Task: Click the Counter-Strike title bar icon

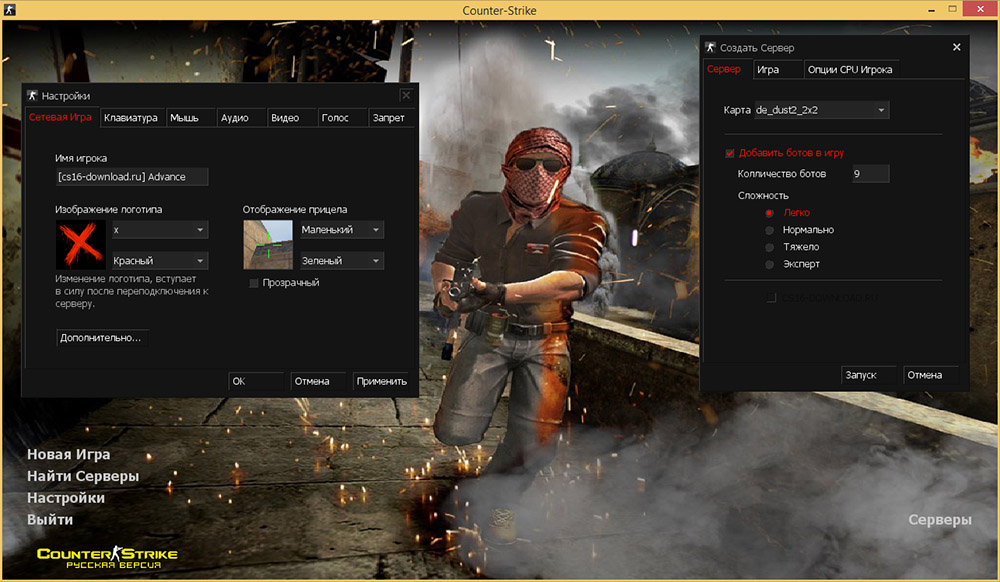Action: pos(10,10)
